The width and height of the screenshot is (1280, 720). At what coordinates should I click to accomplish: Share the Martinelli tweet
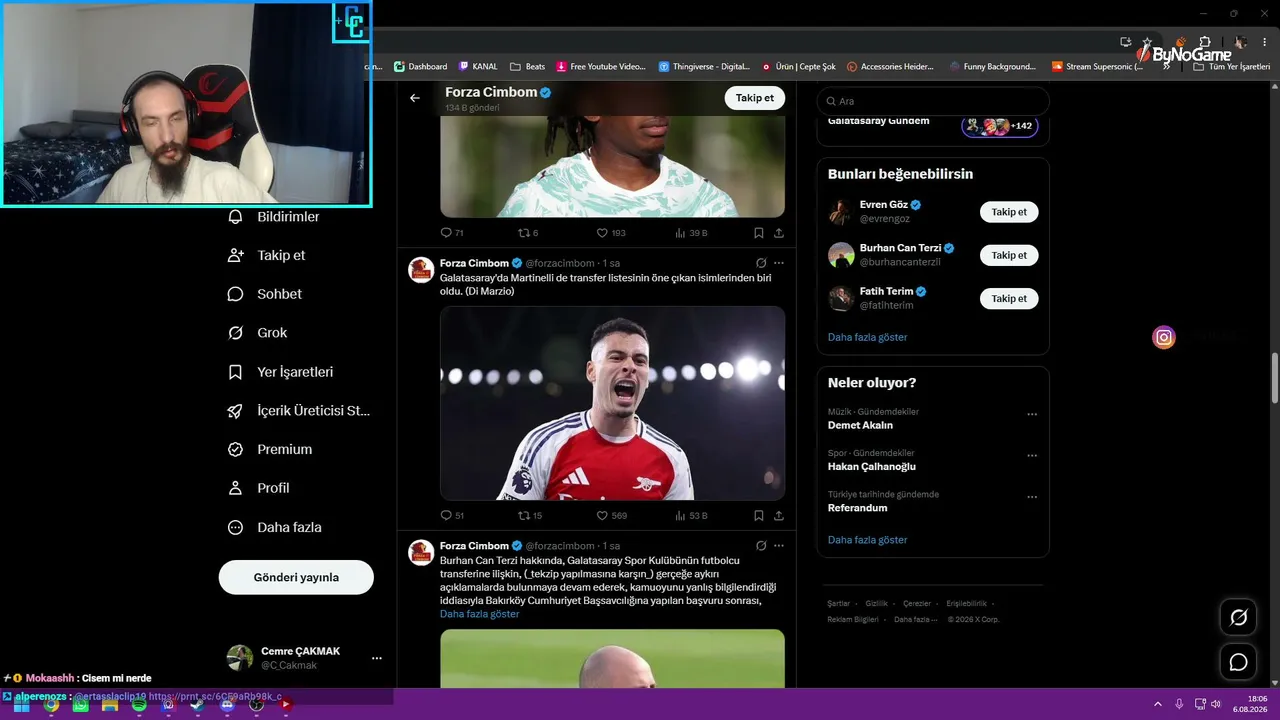pyautogui.click(x=779, y=516)
